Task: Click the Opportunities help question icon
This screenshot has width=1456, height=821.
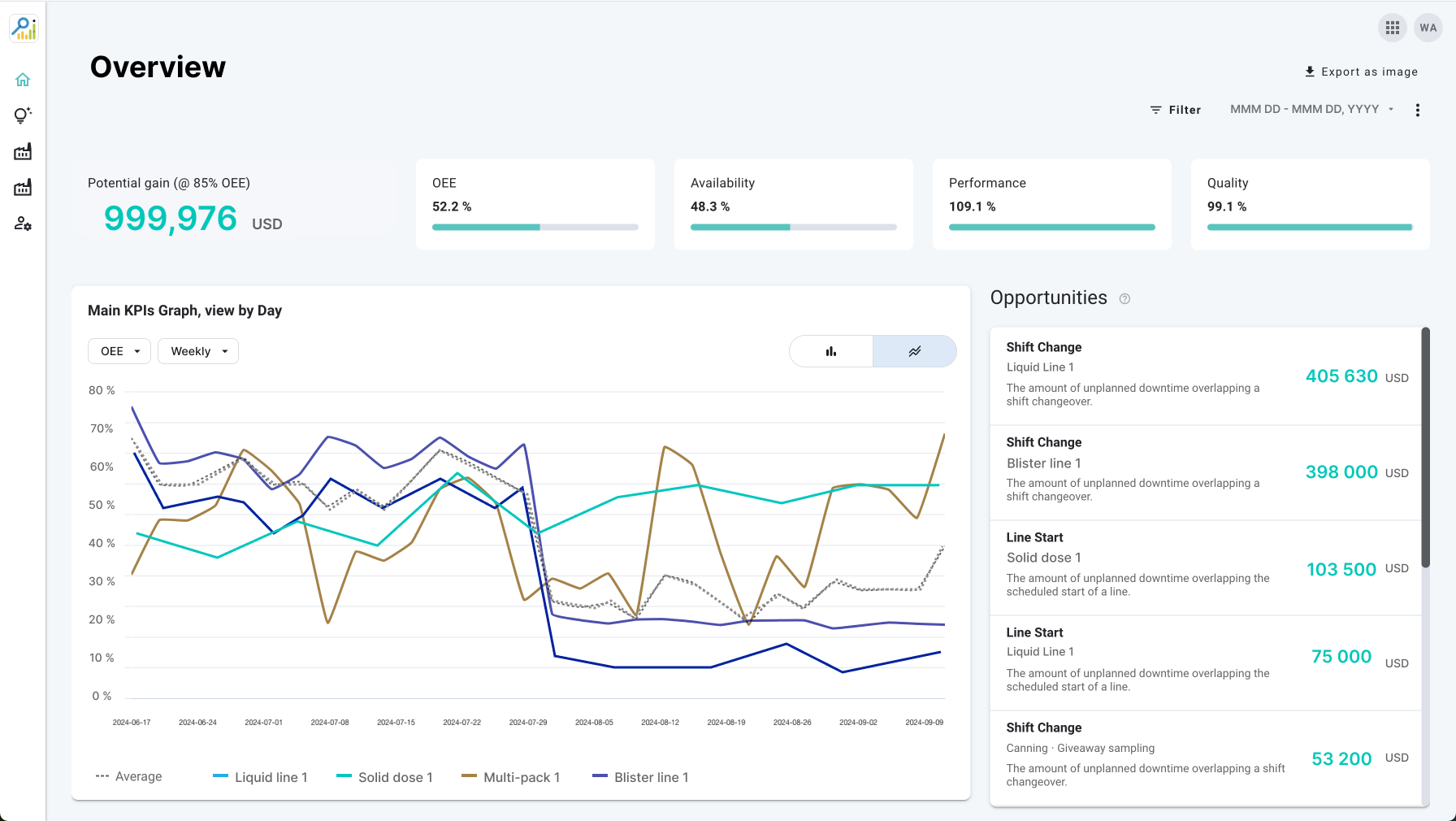Action: pyautogui.click(x=1124, y=299)
